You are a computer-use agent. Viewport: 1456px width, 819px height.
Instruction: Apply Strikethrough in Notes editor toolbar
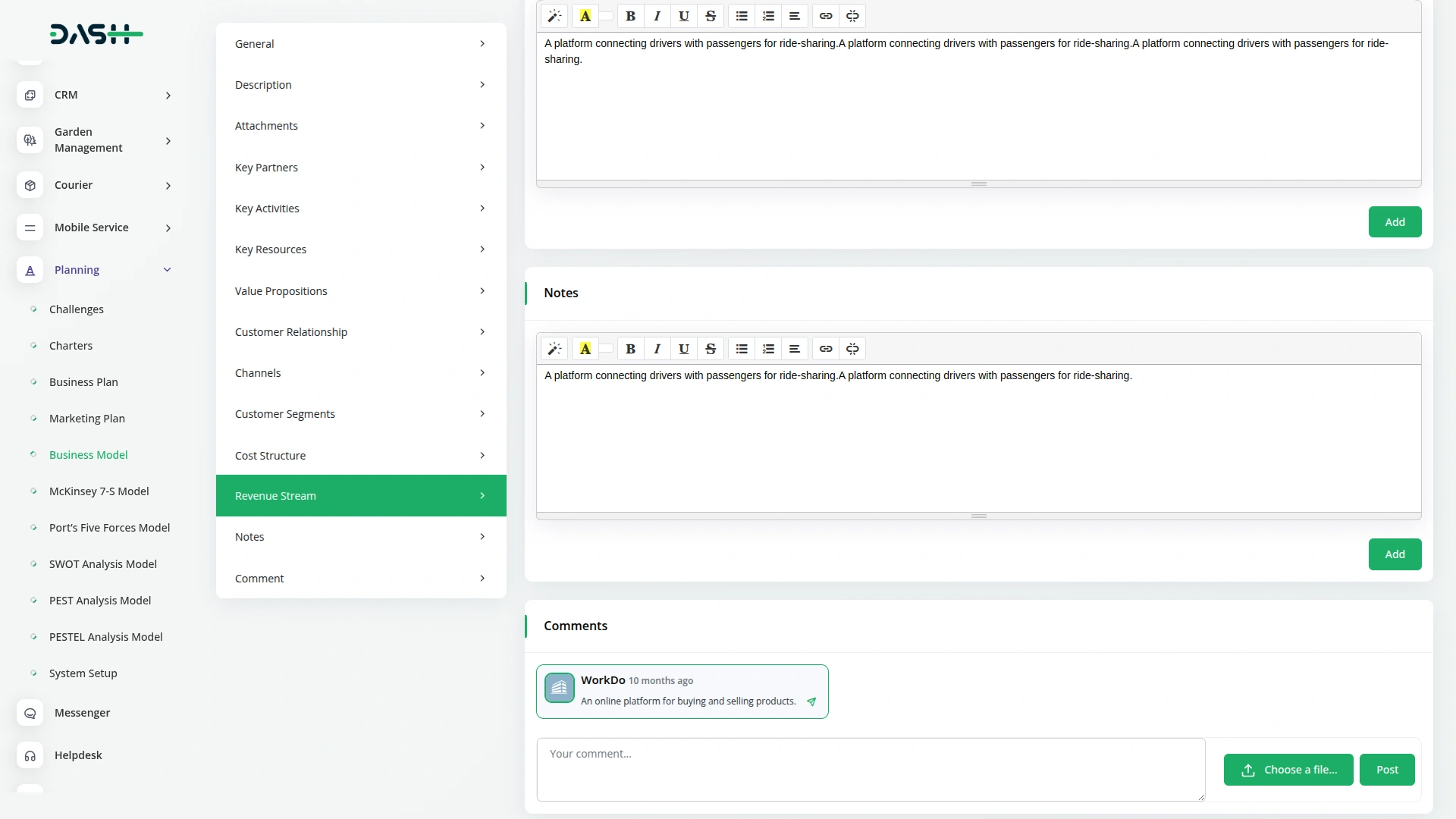click(711, 349)
